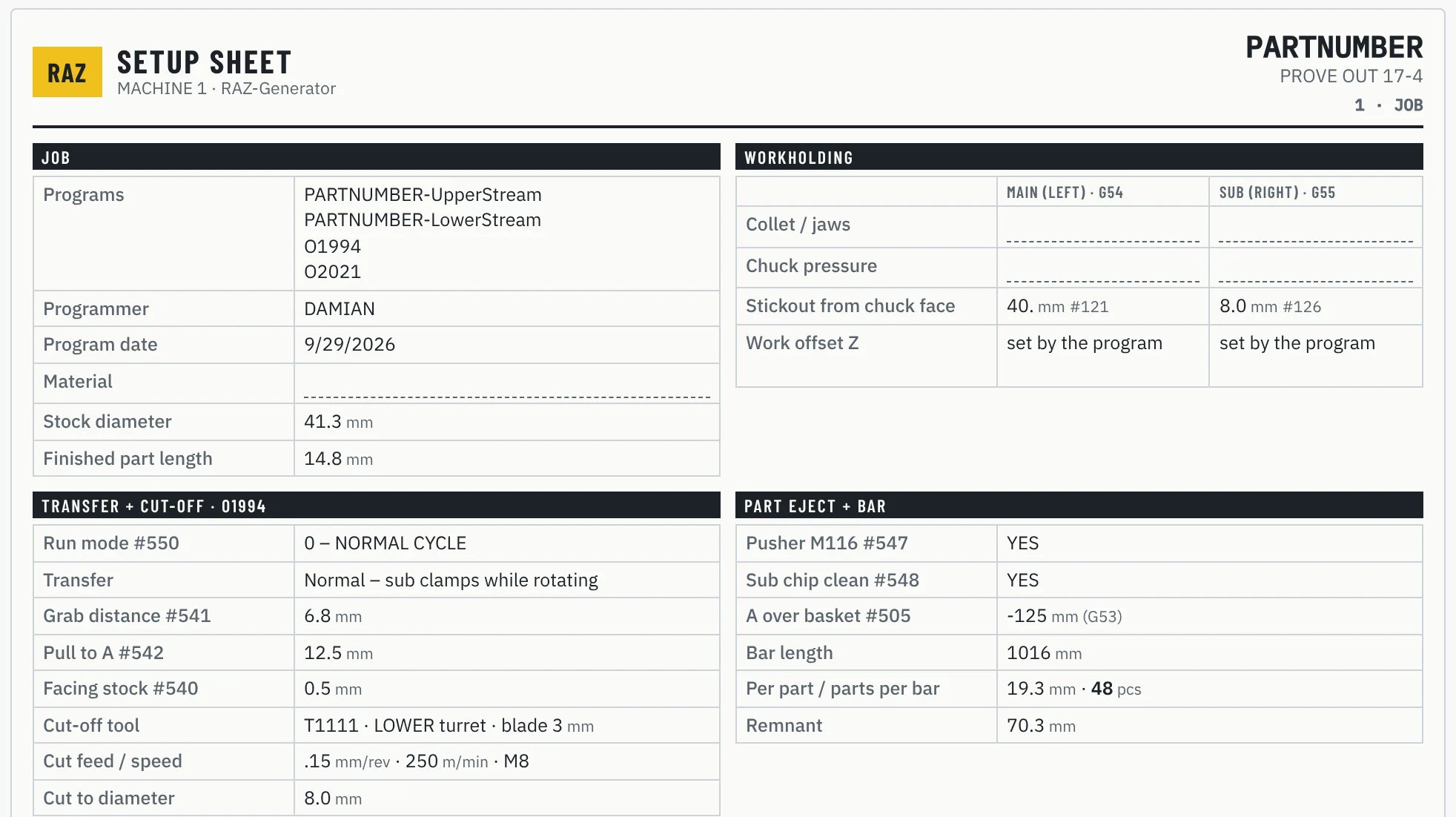
Task: Click 'PROVE OUT 17-4' in the header
Action: [x=1351, y=76]
